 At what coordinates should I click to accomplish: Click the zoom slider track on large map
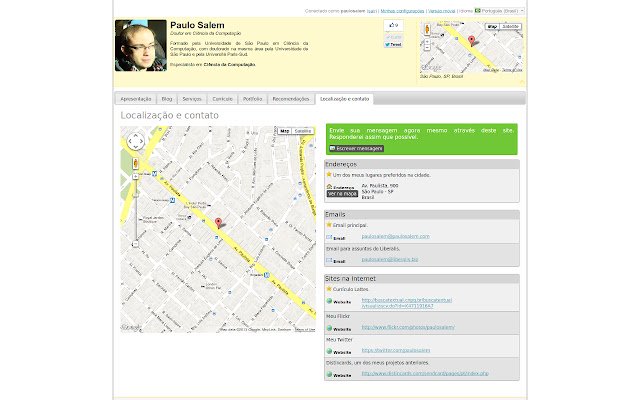click(x=136, y=210)
